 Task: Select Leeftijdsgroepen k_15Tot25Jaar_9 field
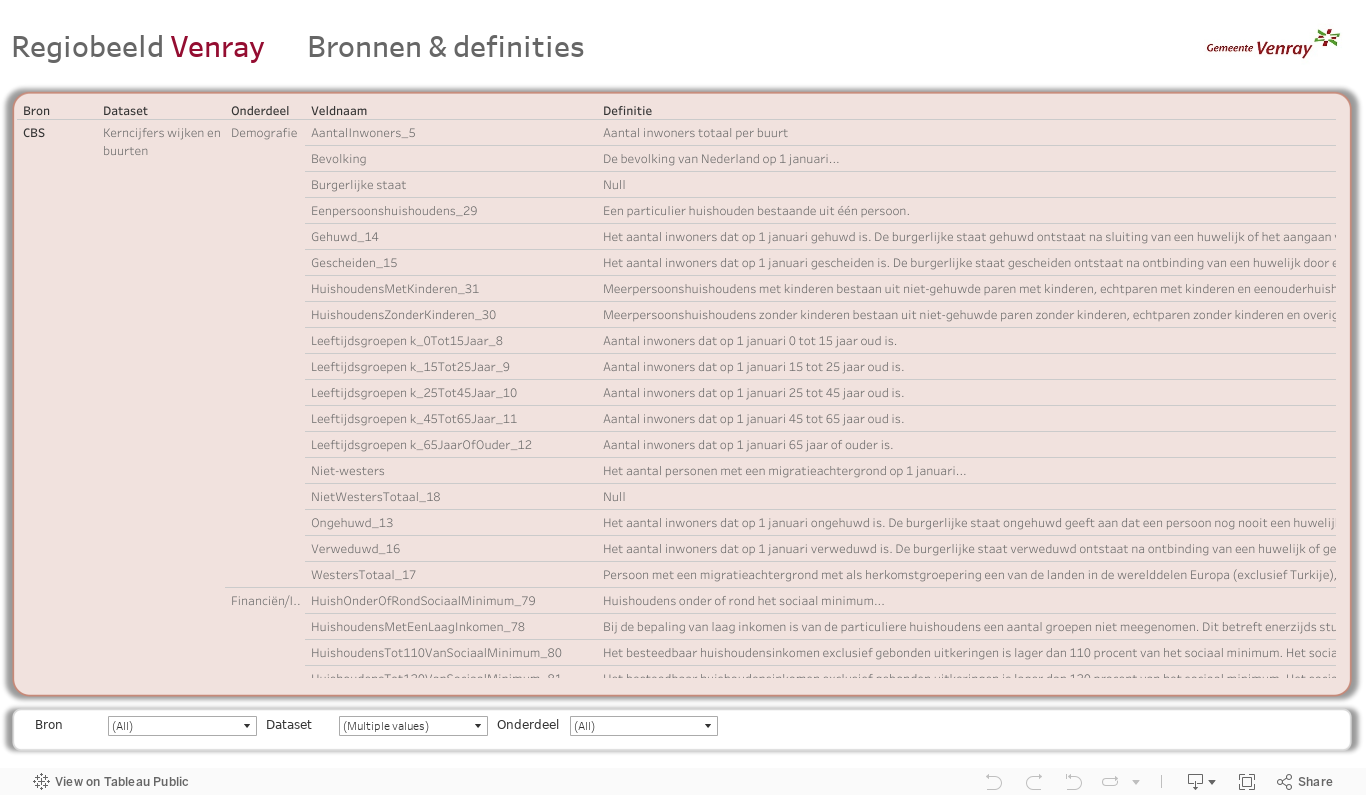tap(411, 367)
